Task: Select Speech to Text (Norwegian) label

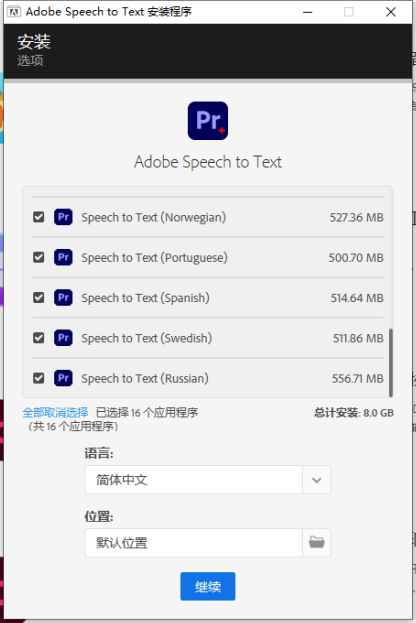Action: (154, 218)
